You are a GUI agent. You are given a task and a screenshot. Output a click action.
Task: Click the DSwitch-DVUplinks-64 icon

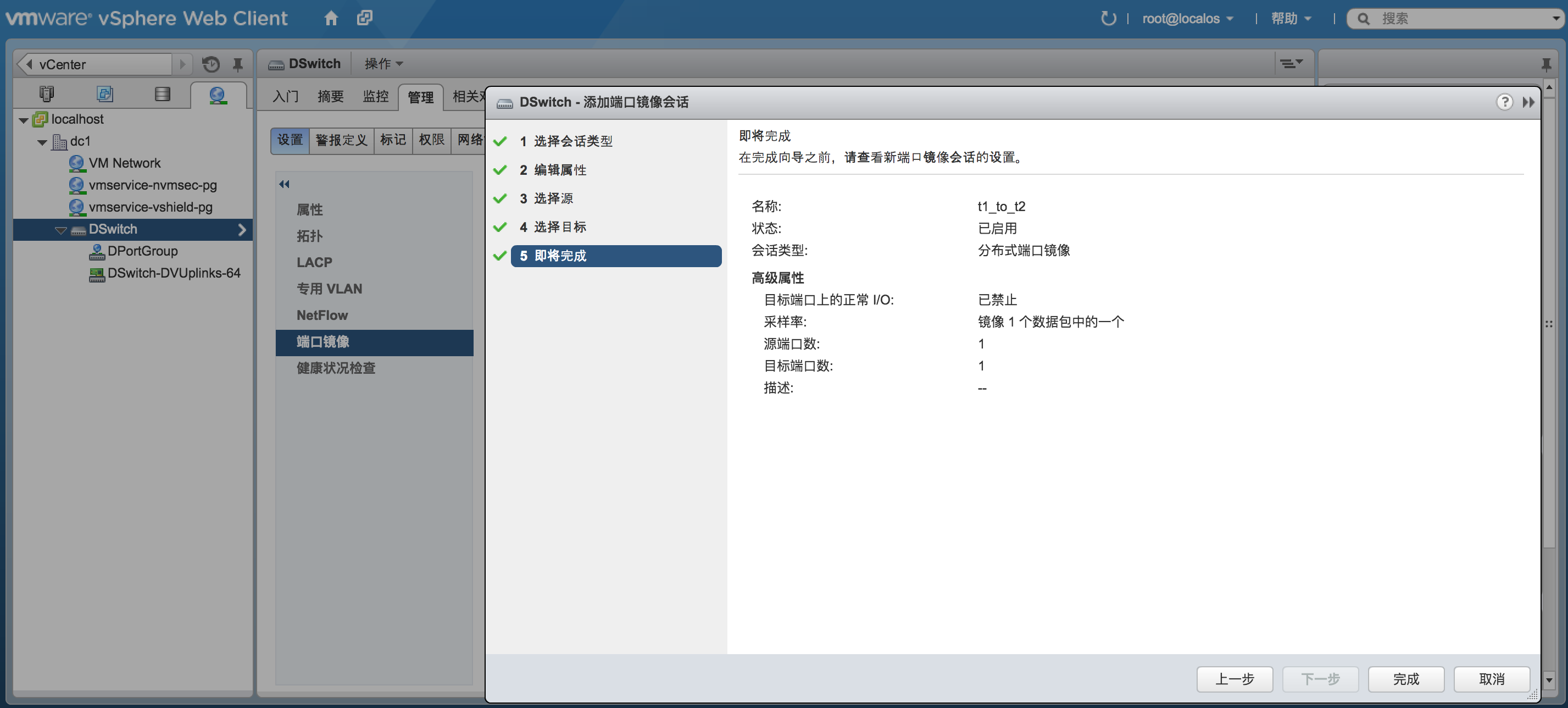(x=97, y=274)
